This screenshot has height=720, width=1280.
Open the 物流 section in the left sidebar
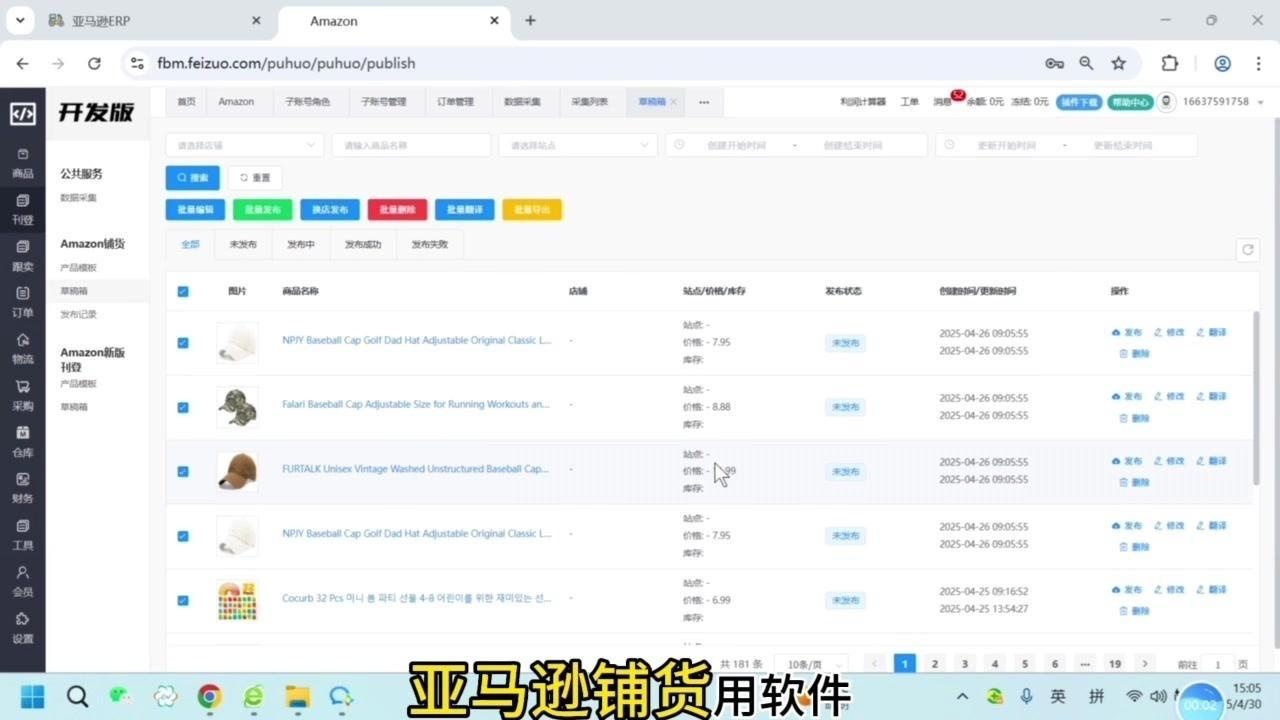click(22, 349)
